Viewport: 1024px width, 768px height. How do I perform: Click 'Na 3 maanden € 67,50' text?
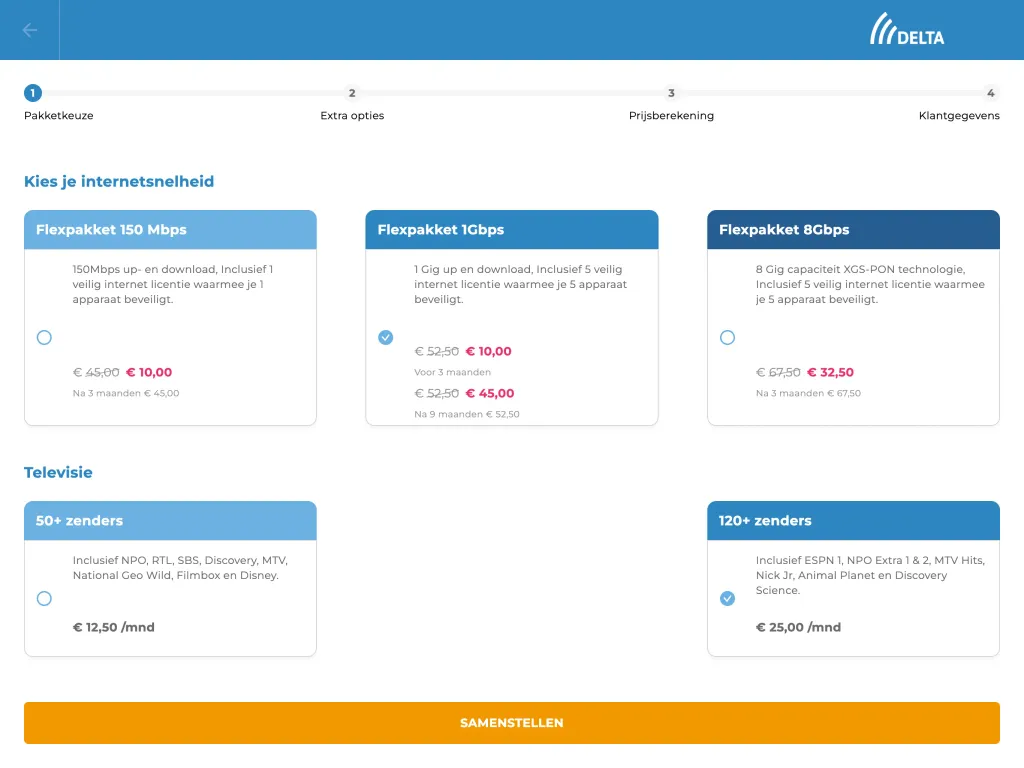click(x=808, y=393)
